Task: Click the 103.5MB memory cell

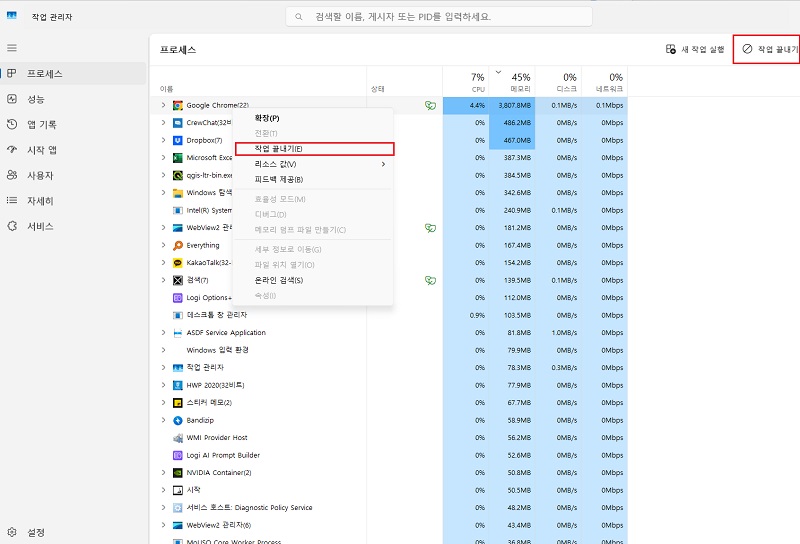Action: [512, 315]
